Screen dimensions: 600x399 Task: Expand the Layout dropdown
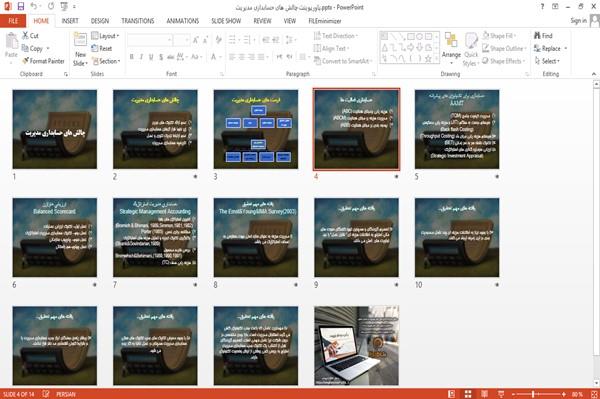[x=105, y=36]
